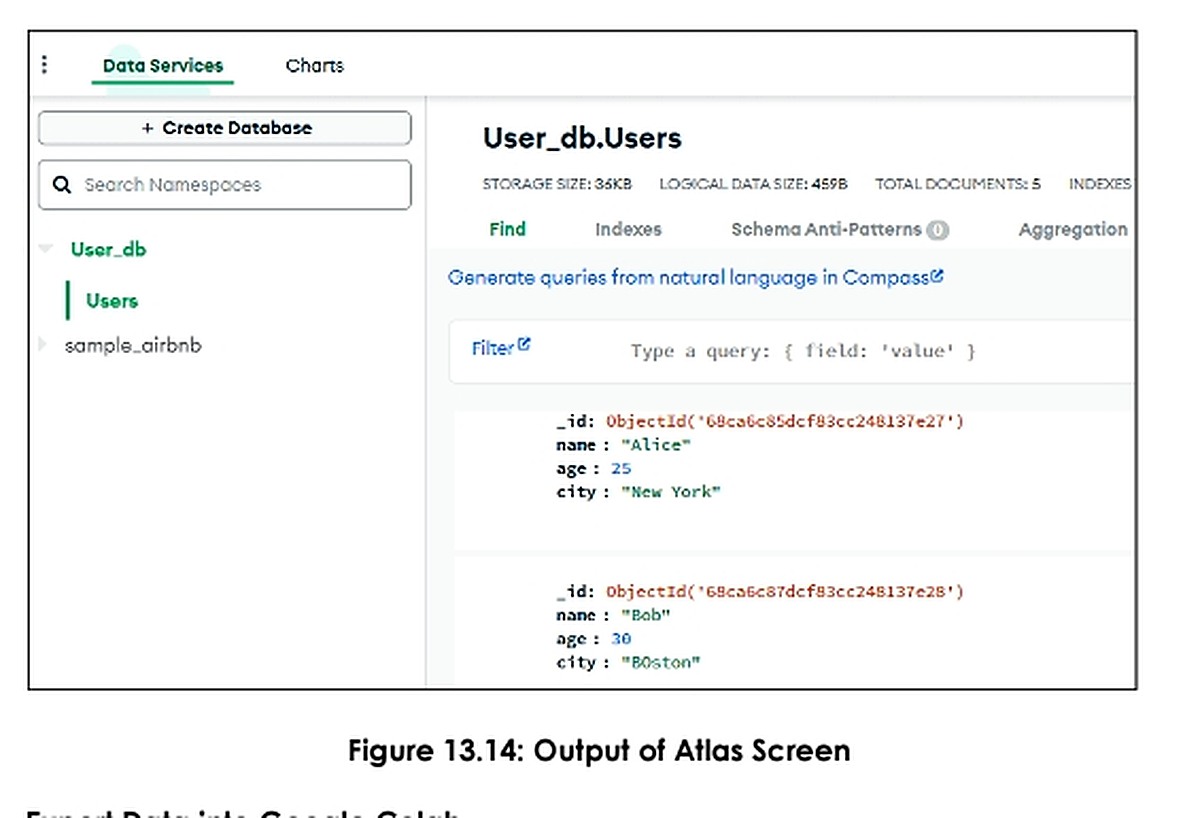
Task: Open the three-dot menu icon
Action: [44, 65]
